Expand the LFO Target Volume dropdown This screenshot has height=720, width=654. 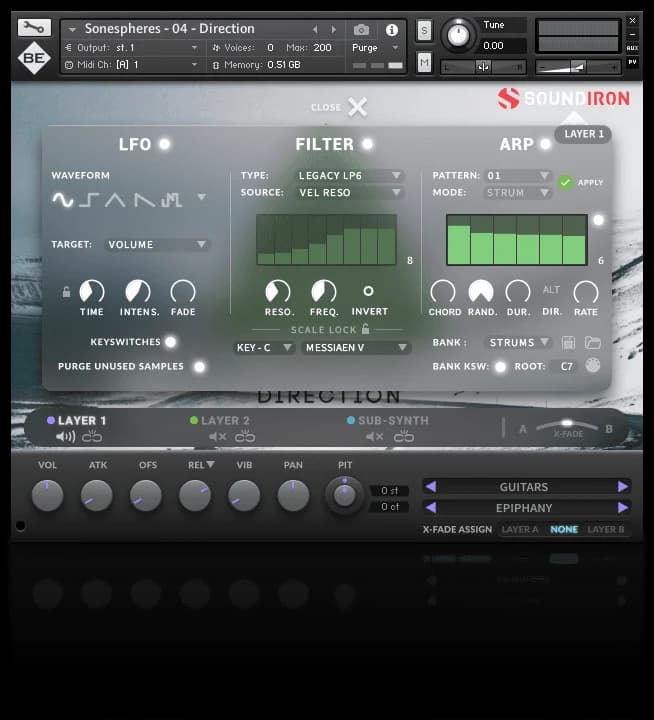click(x=158, y=244)
